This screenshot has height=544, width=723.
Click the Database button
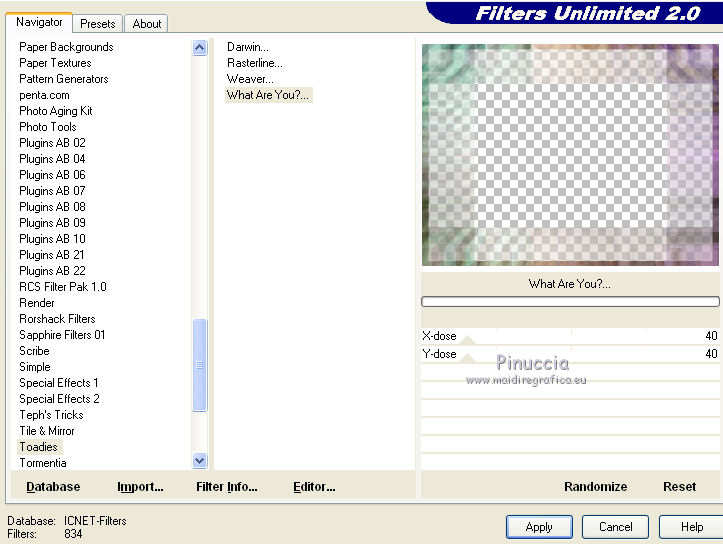(53, 486)
